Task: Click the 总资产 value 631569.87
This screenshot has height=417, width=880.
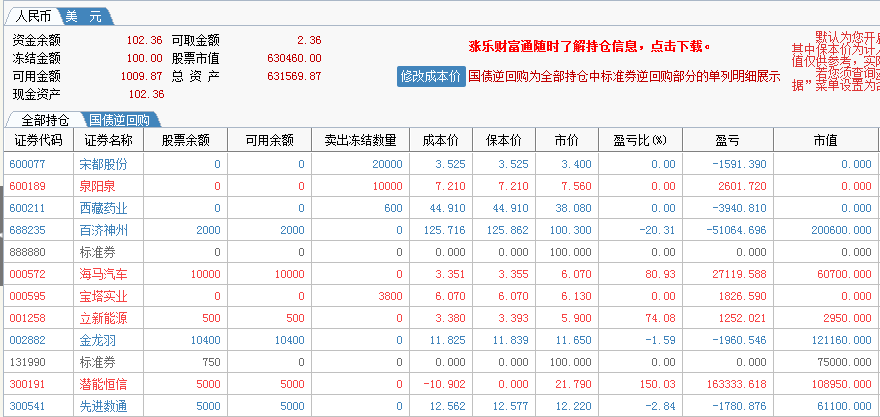Action: click(294, 76)
